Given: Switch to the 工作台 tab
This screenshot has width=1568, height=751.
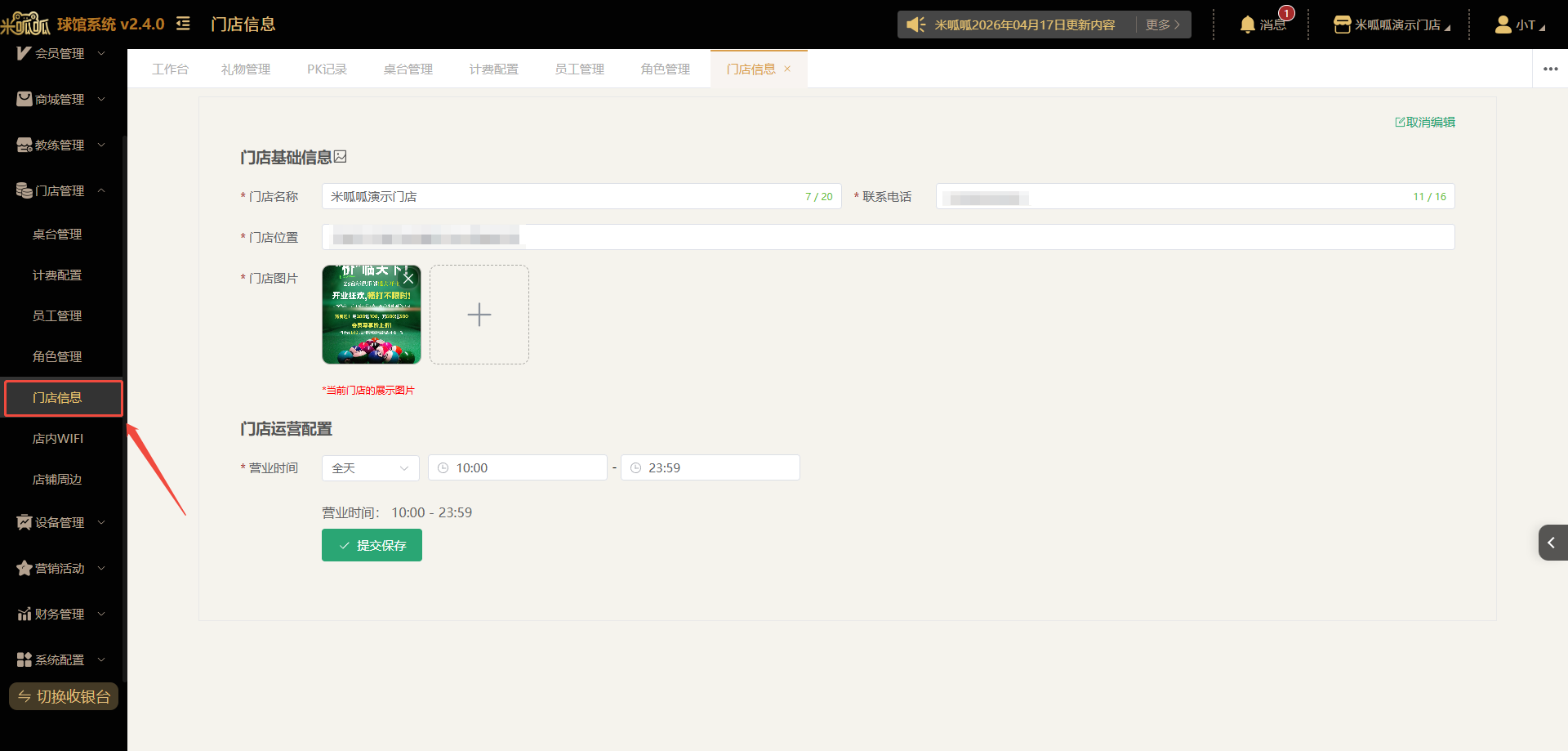Looking at the screenshot, I should (x=170, y=69).
